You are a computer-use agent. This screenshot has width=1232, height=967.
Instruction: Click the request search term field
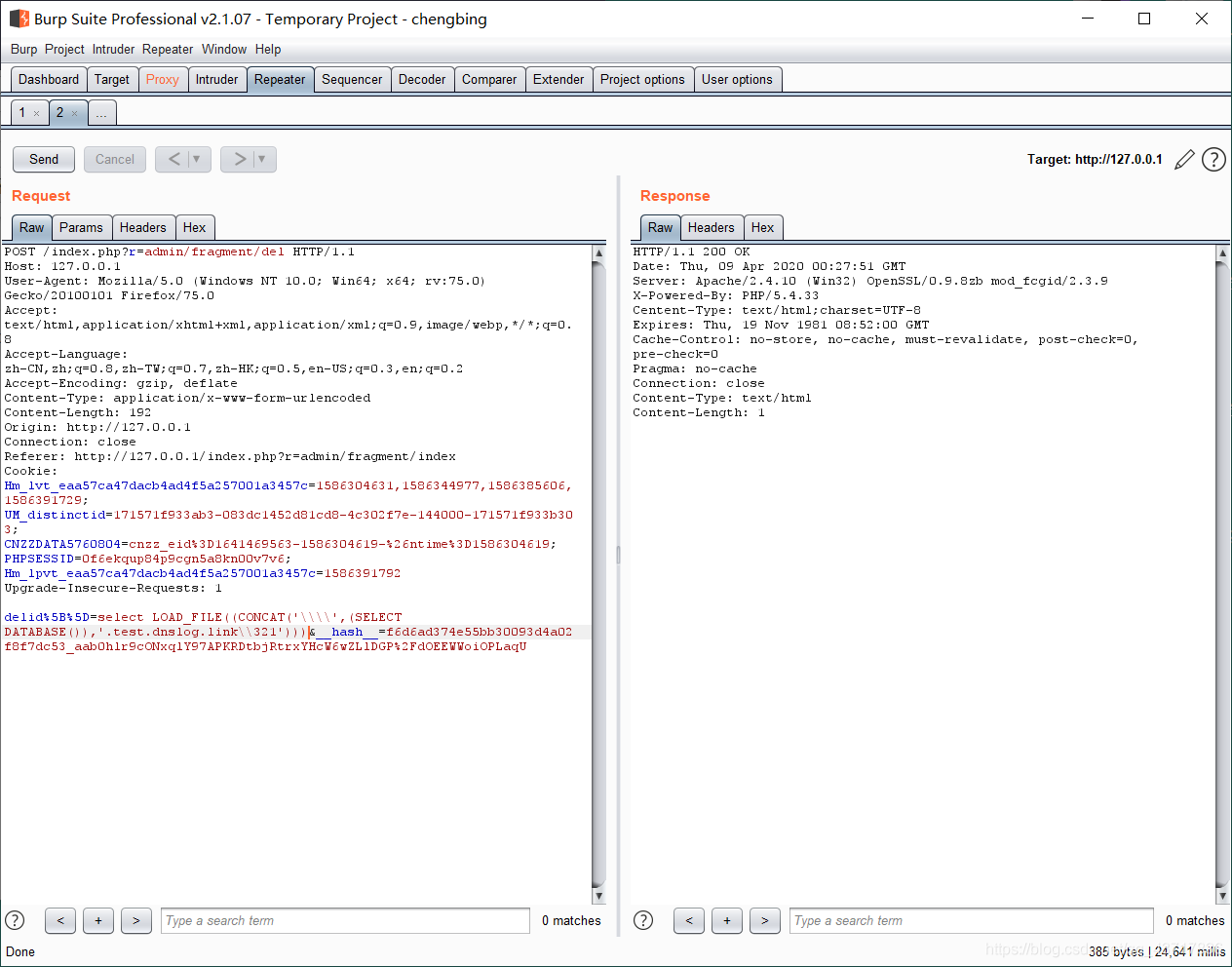point(345,920)
